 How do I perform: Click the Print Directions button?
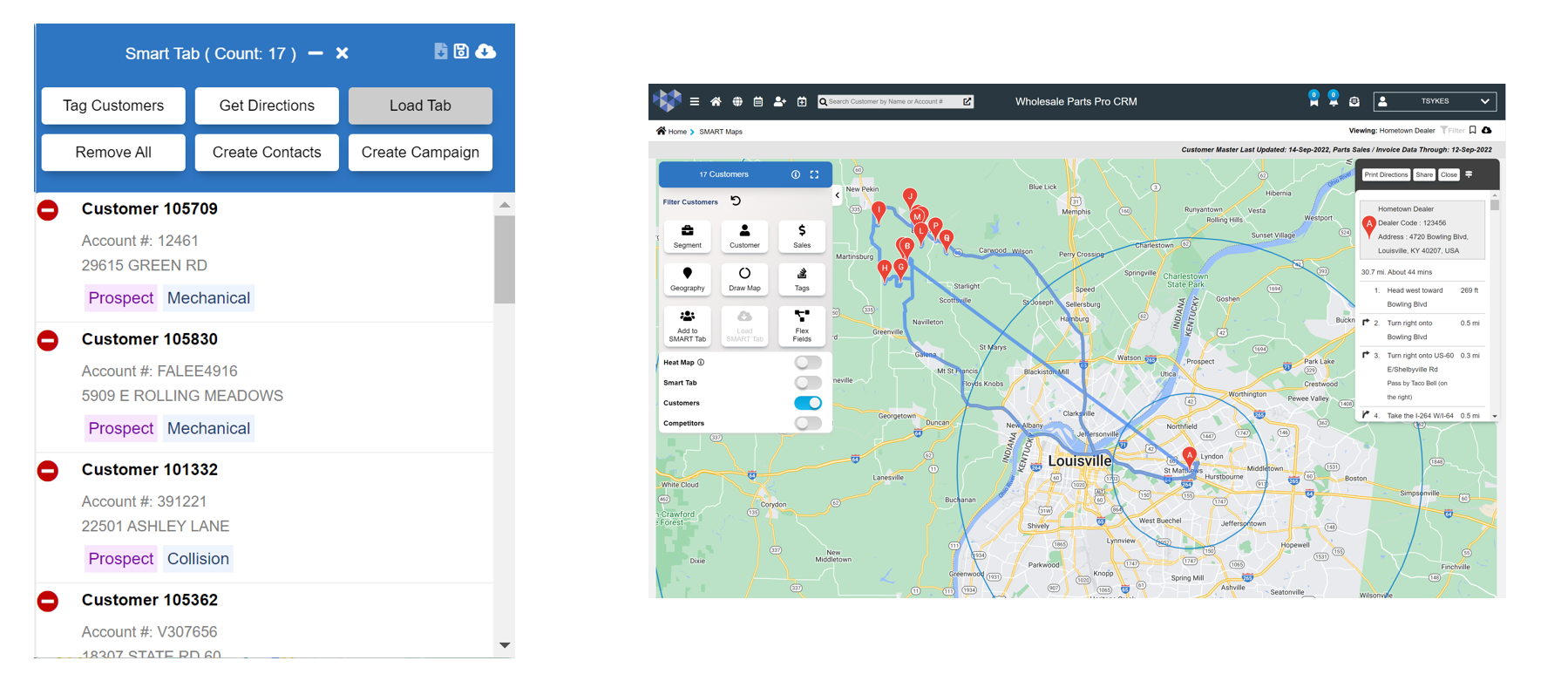(x=1386, y=175)
